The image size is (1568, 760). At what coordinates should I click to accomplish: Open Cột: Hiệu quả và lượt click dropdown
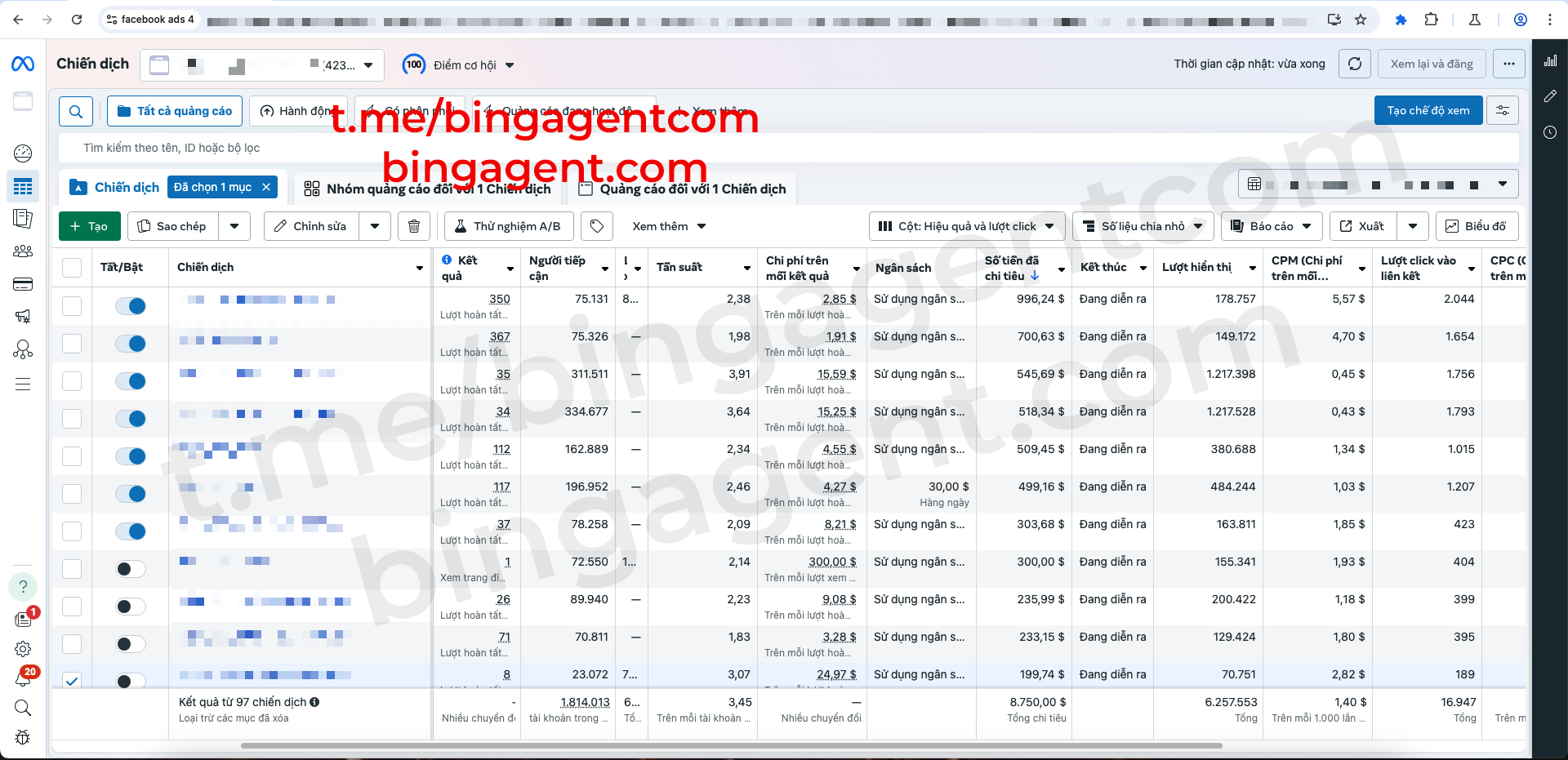[x=967, y=226]
